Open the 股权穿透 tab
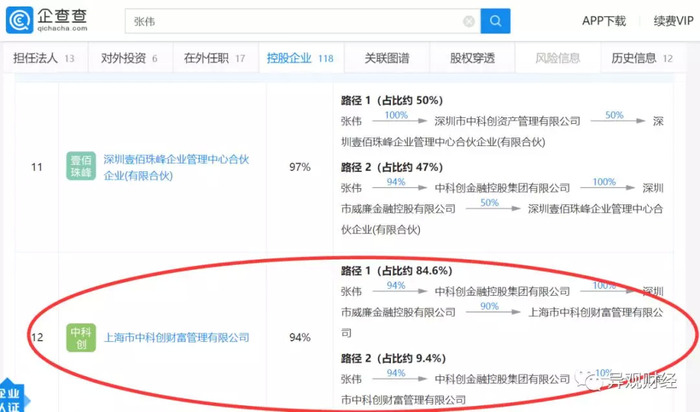700x412 pixels. [x=472, y=58]
